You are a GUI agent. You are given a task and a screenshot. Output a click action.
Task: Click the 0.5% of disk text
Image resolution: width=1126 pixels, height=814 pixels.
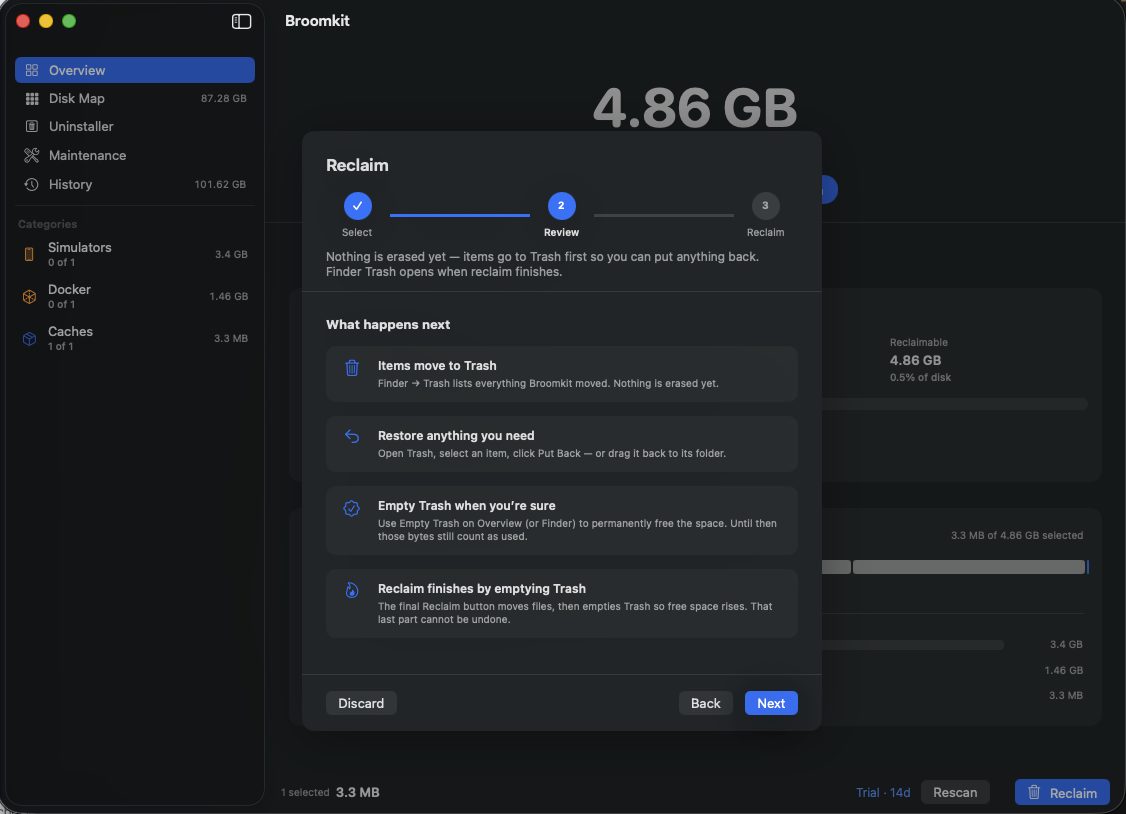[x=920, y=378]
